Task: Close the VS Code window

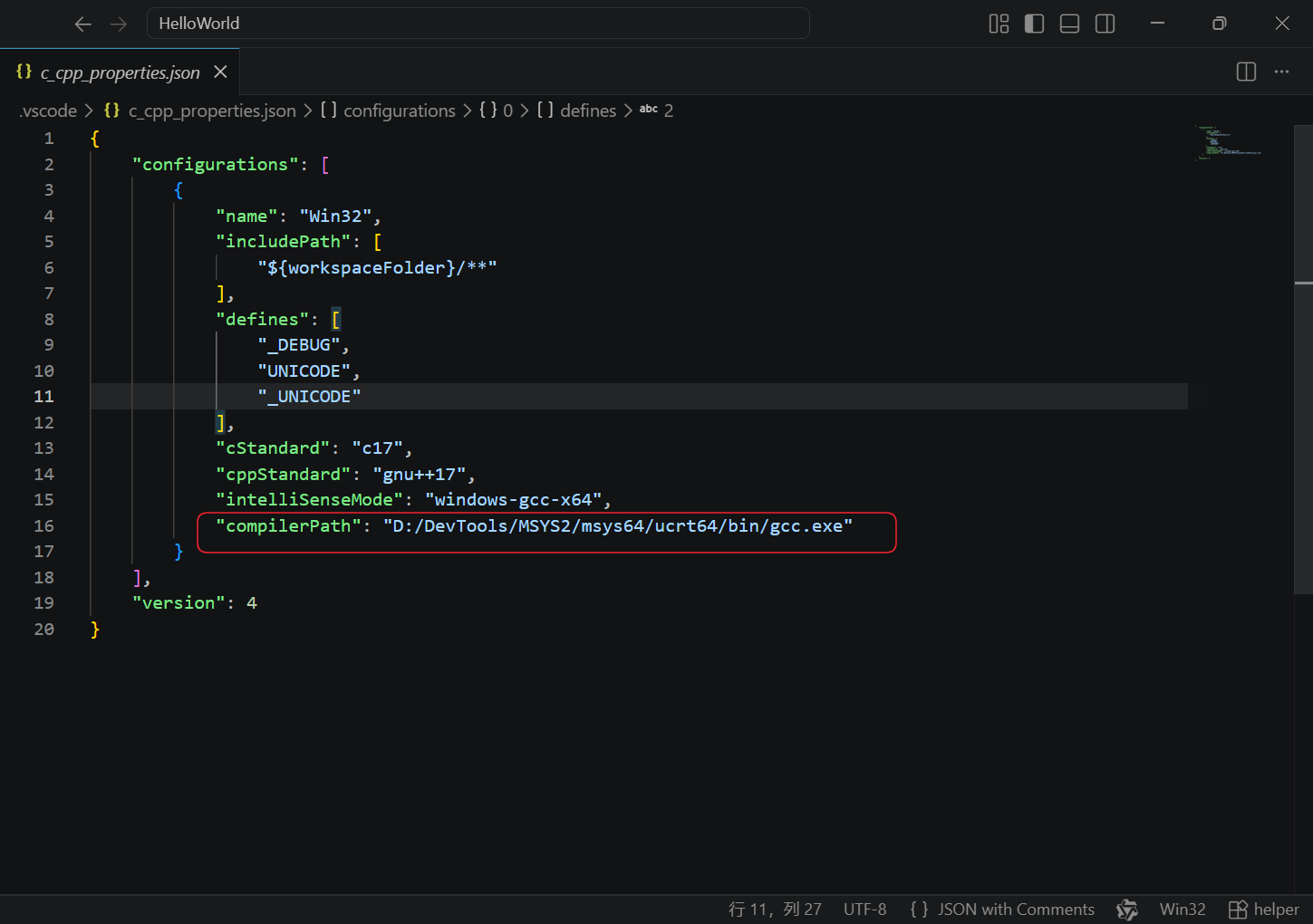Action: pyautogui.click(x=1282, y=24)
